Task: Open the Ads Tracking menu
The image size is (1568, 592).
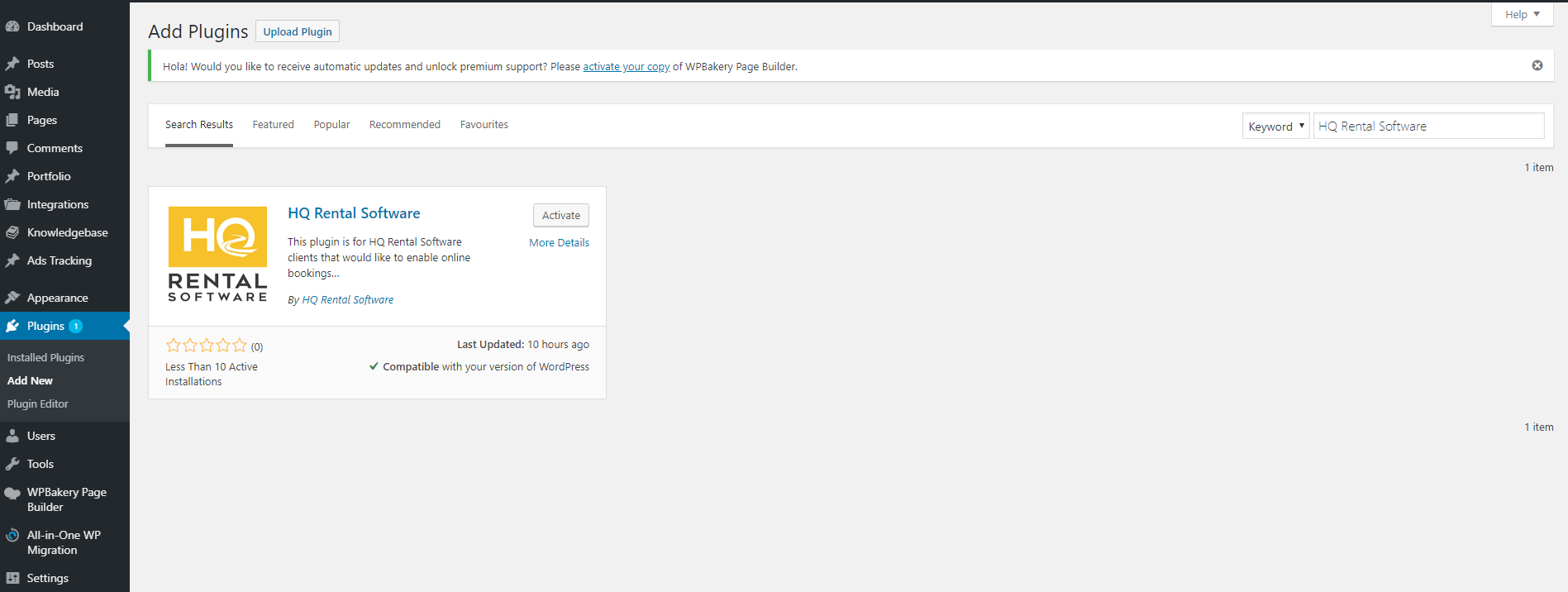Action: 60,260
